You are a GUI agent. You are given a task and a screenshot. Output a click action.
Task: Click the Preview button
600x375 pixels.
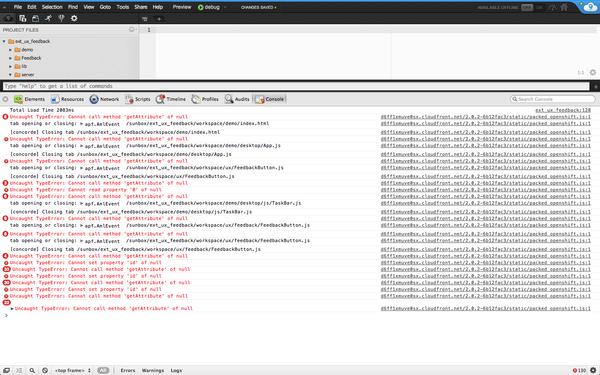click(182, 7)
